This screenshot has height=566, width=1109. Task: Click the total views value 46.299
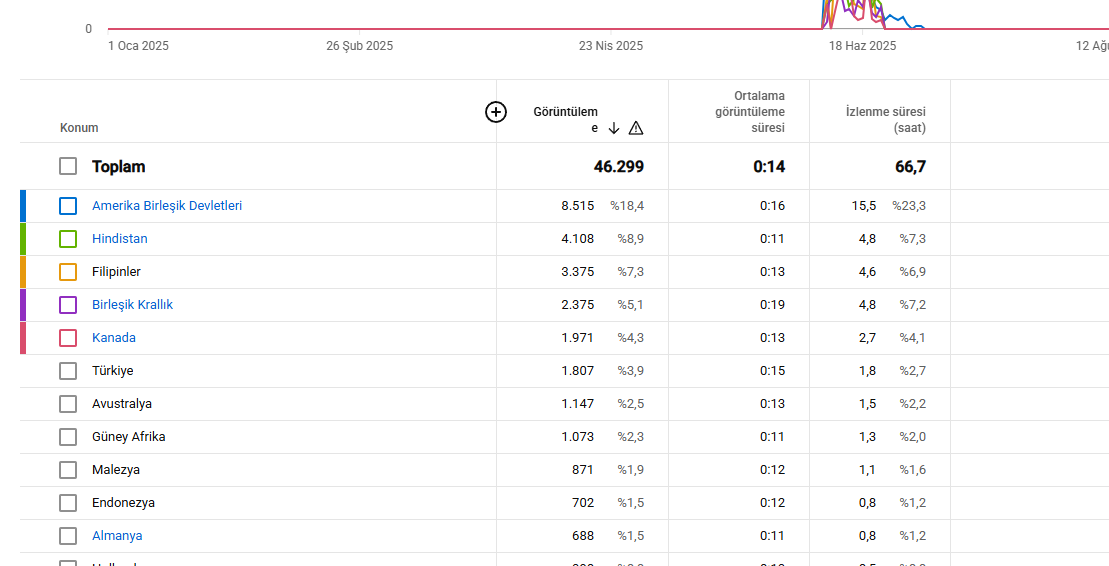coord(619,167)
